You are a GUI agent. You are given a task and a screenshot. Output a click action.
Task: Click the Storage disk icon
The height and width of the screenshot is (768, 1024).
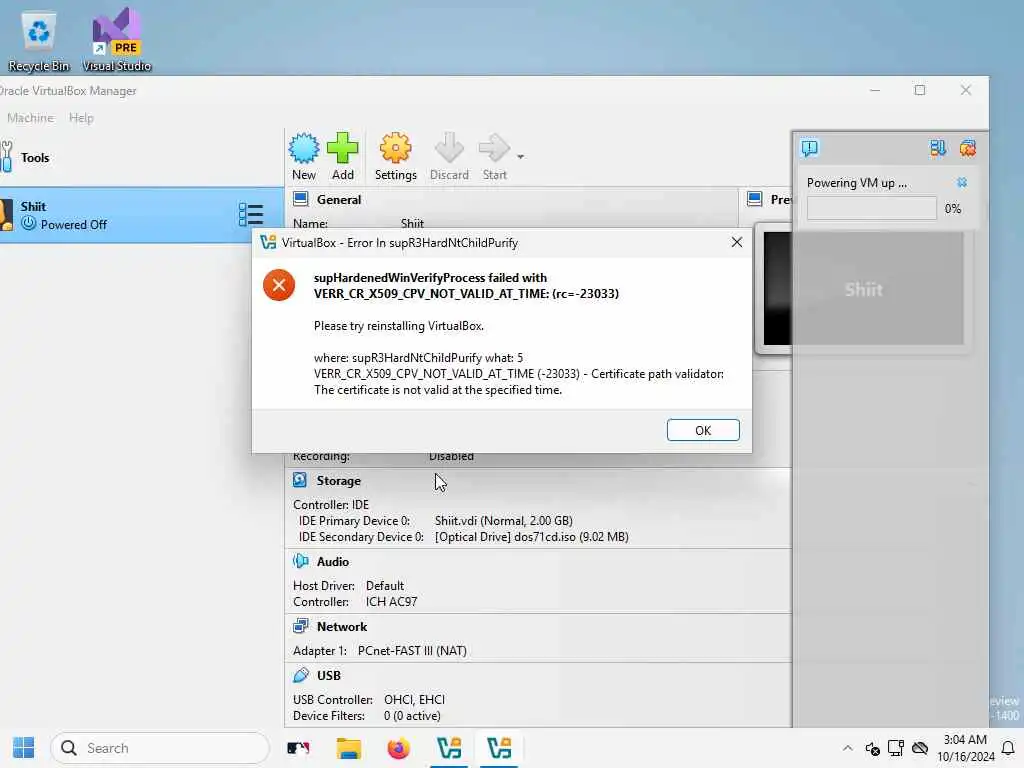click(300, 480)
